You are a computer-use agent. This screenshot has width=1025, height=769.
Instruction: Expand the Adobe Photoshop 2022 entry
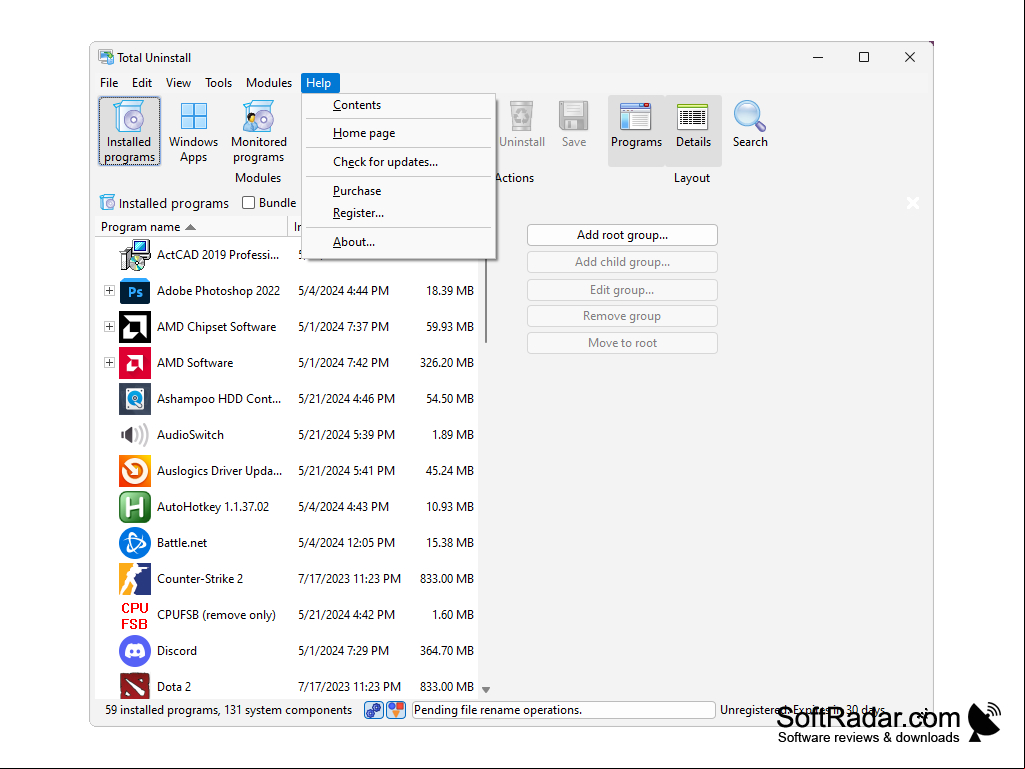tap(109, 291)
